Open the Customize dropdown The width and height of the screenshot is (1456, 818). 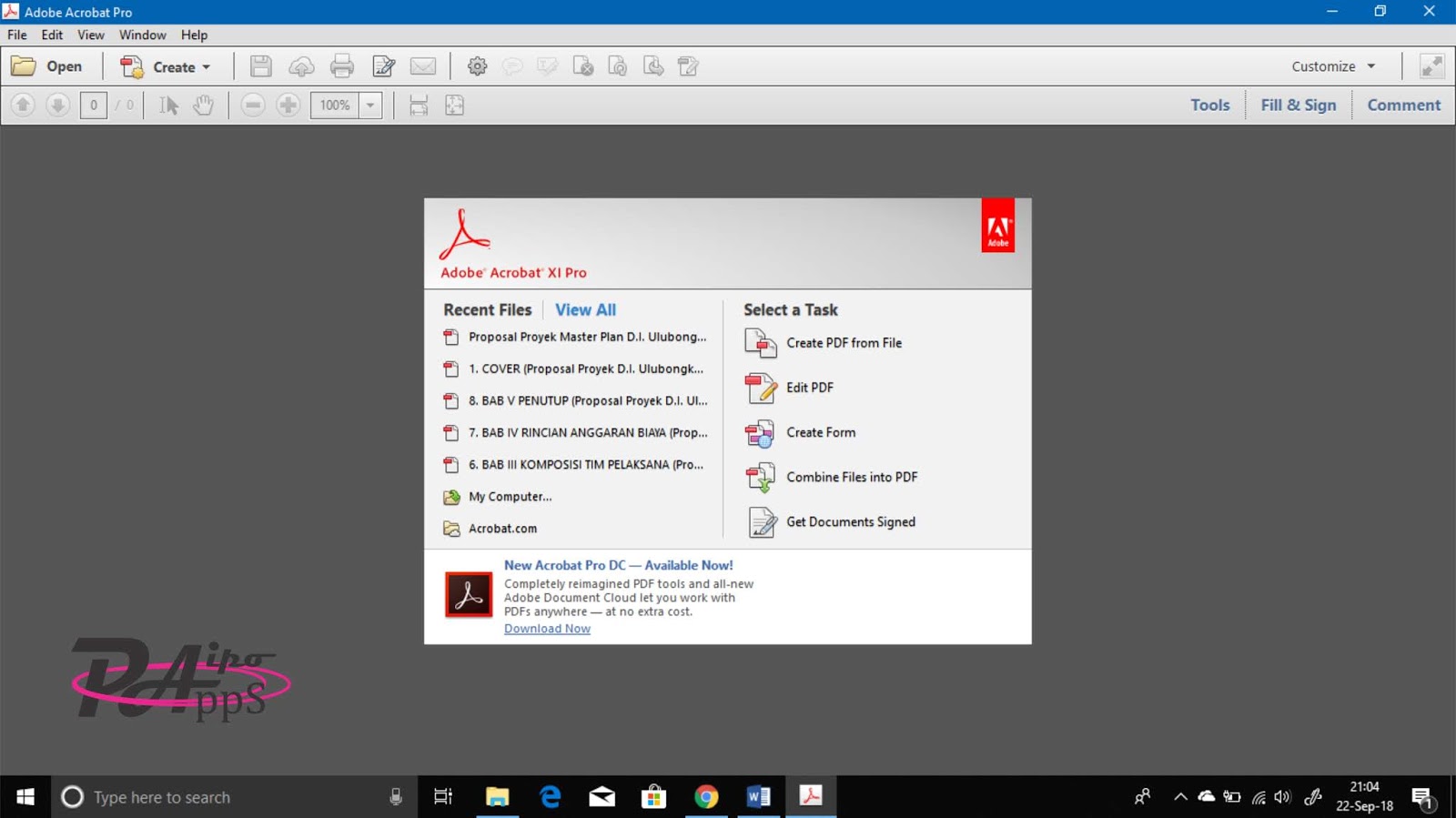1333,66
